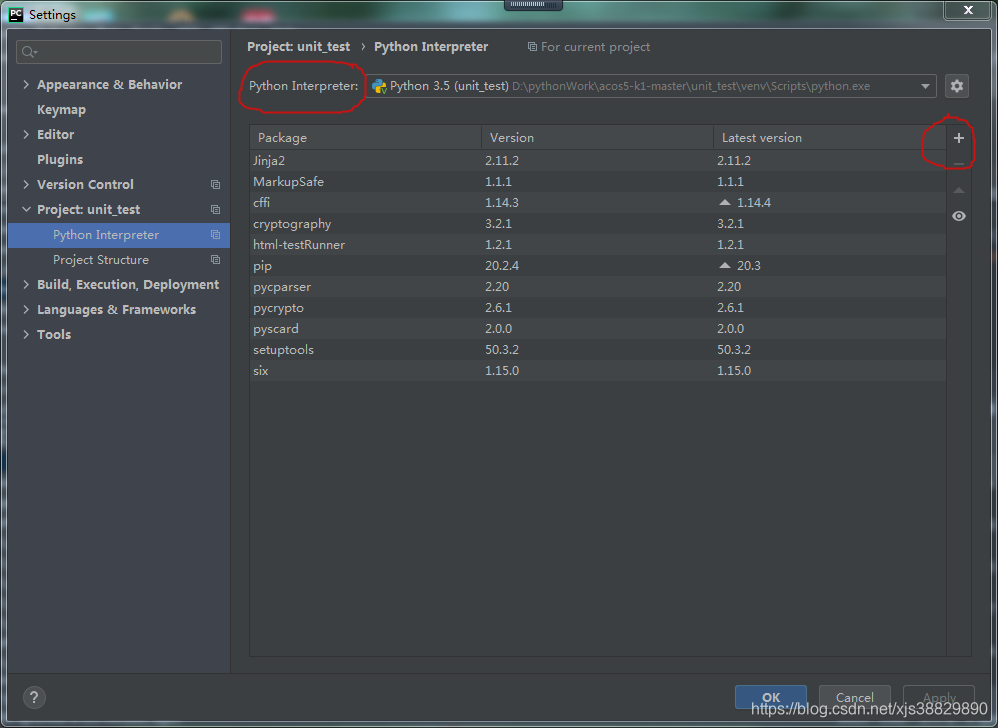The height and width of the screenshot is (728, 998).
Task: Select Project Structure in the sidebar
Action: 118,260
